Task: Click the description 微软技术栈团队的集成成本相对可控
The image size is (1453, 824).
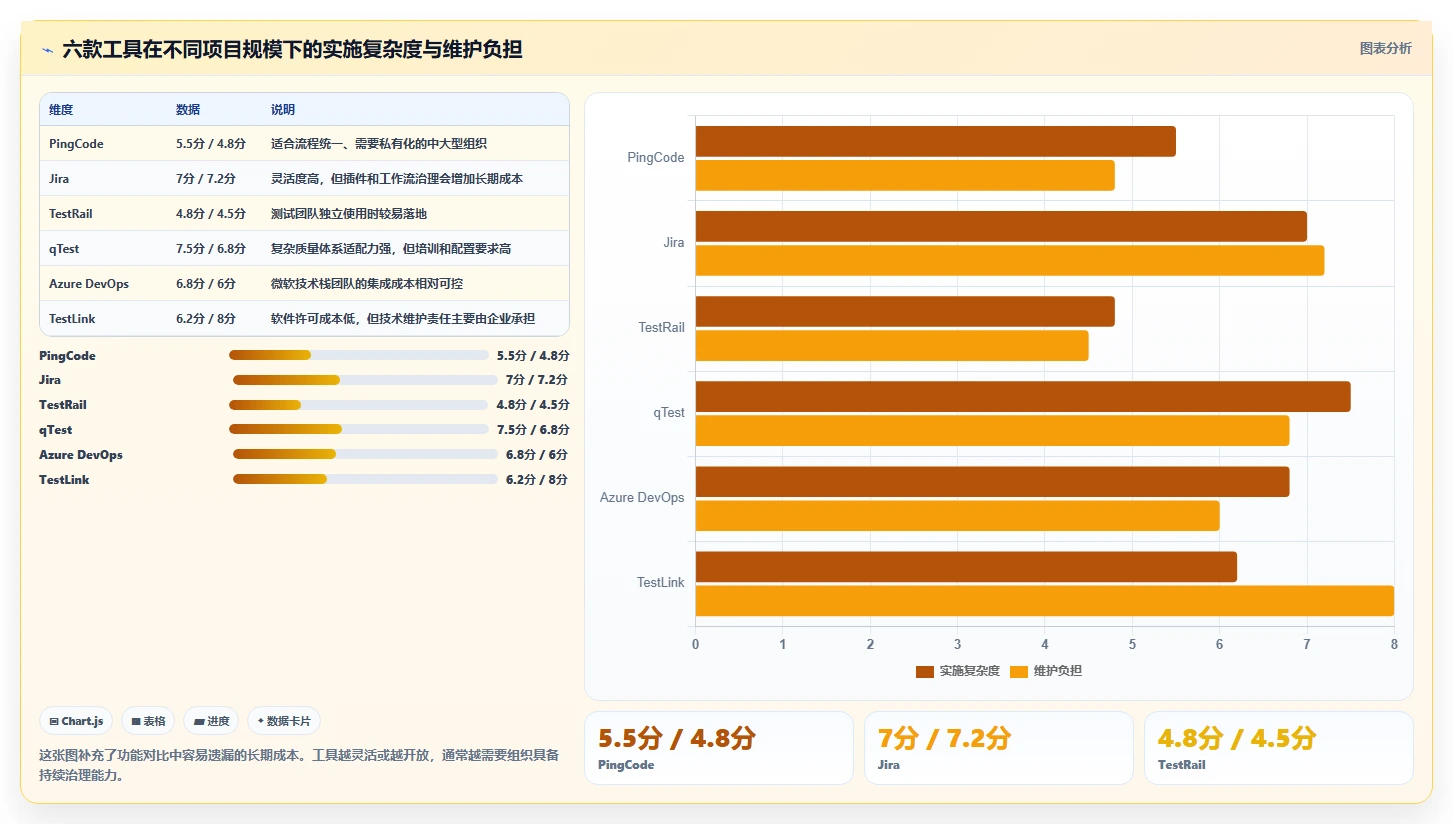Action: pos(367,284)
